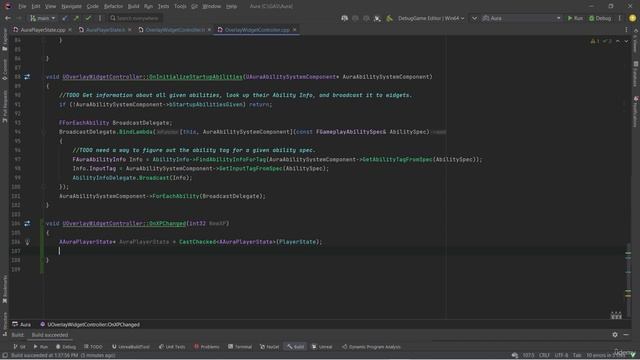Screen dimensions: 640x360
Task: Click the Commit checkmark icon
Action: click(88, 18)
